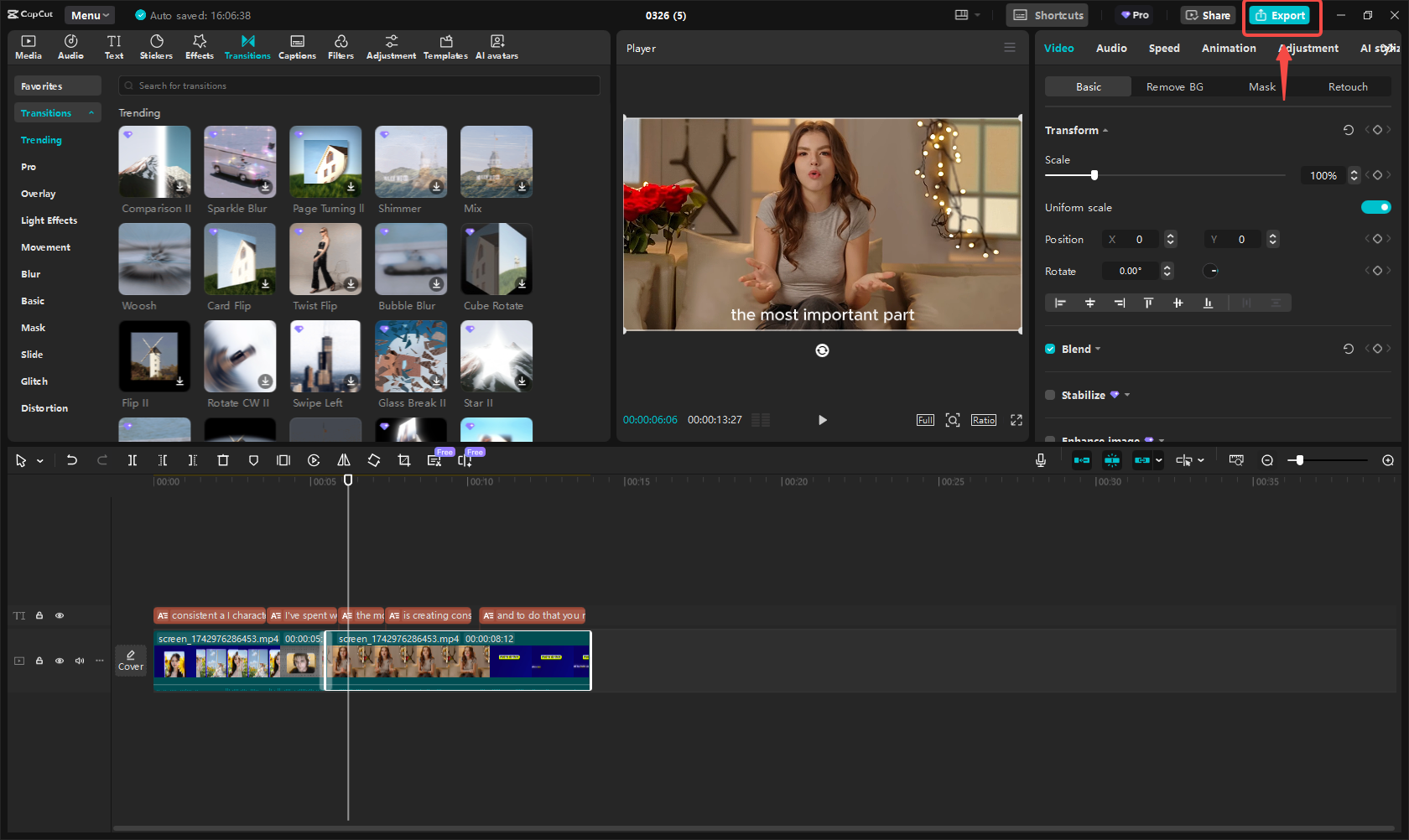Click the timeline zoom slider handle

click(x=1299, y=460)
